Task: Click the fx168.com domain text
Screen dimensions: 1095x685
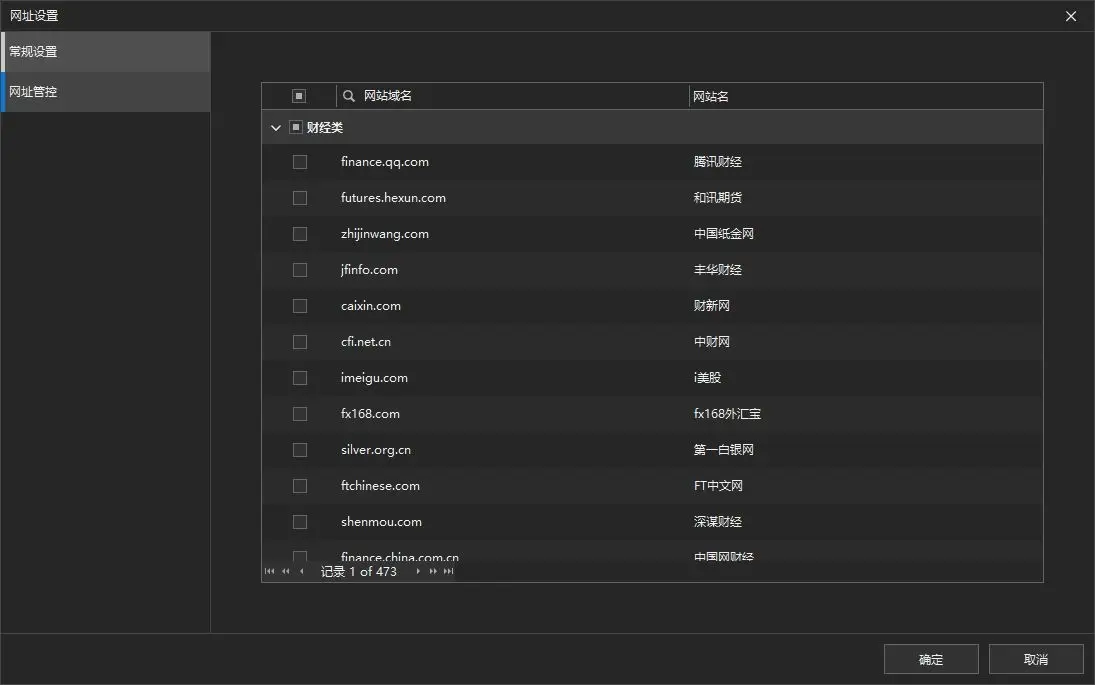Action: pos(370,414)
